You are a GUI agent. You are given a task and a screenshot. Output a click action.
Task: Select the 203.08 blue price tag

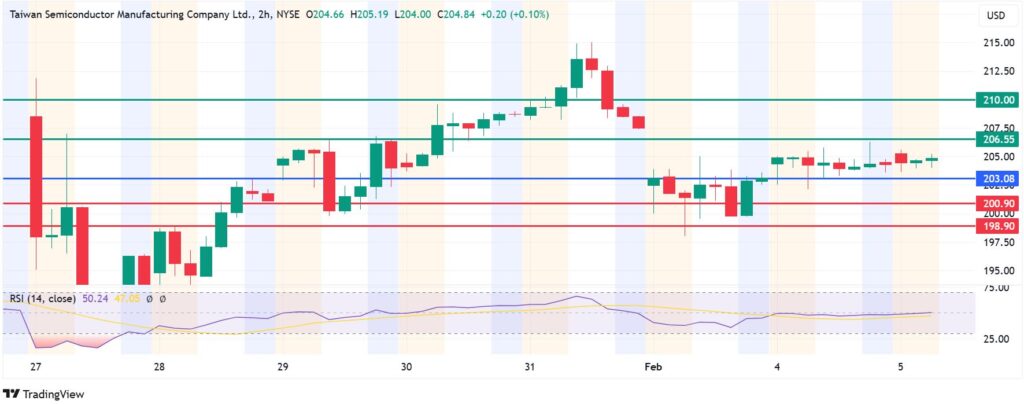(997, 178)
